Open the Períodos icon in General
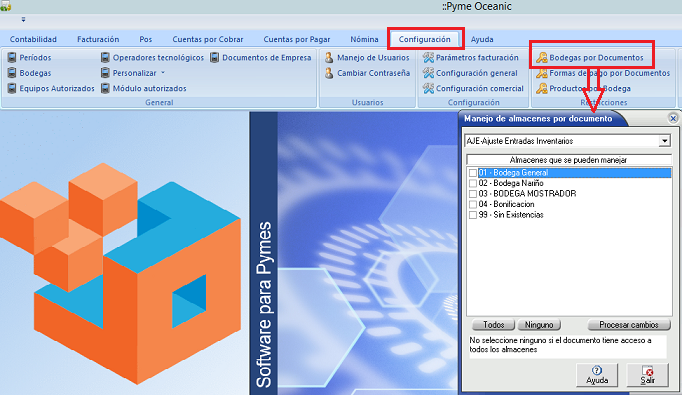Screen dimensions: 682x395 tap(12, 57)
